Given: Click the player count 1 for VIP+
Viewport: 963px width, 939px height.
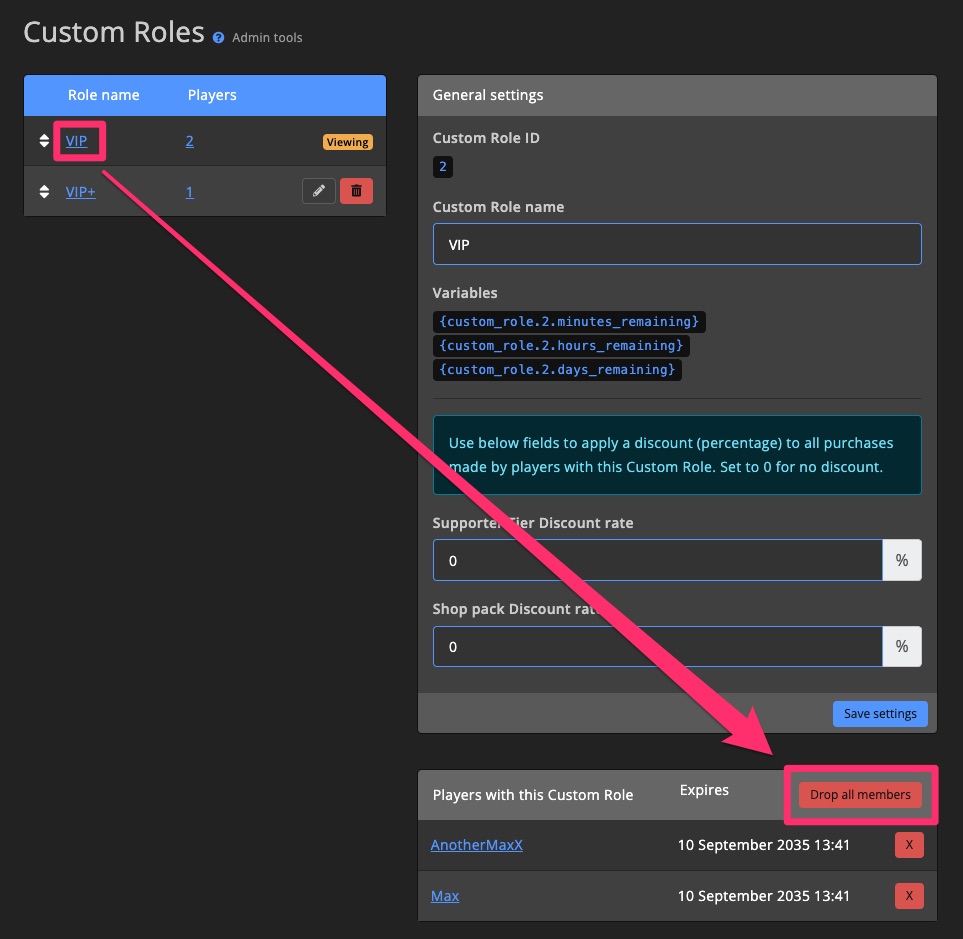Looking at the screenshot, I should (189, 191).
